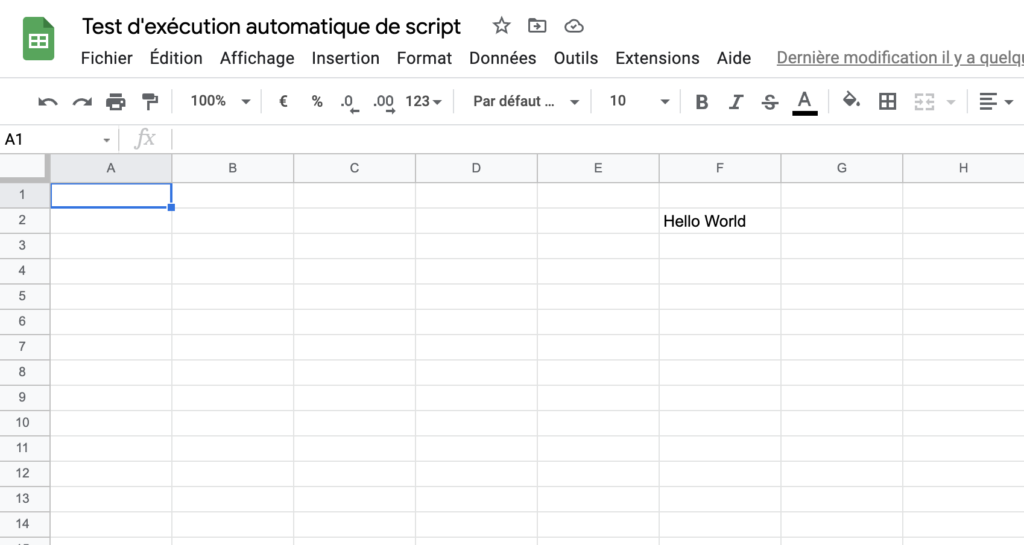Click the move to folder icon
Viewport: 1024px width, 545px height.
(x=537, y=26)
